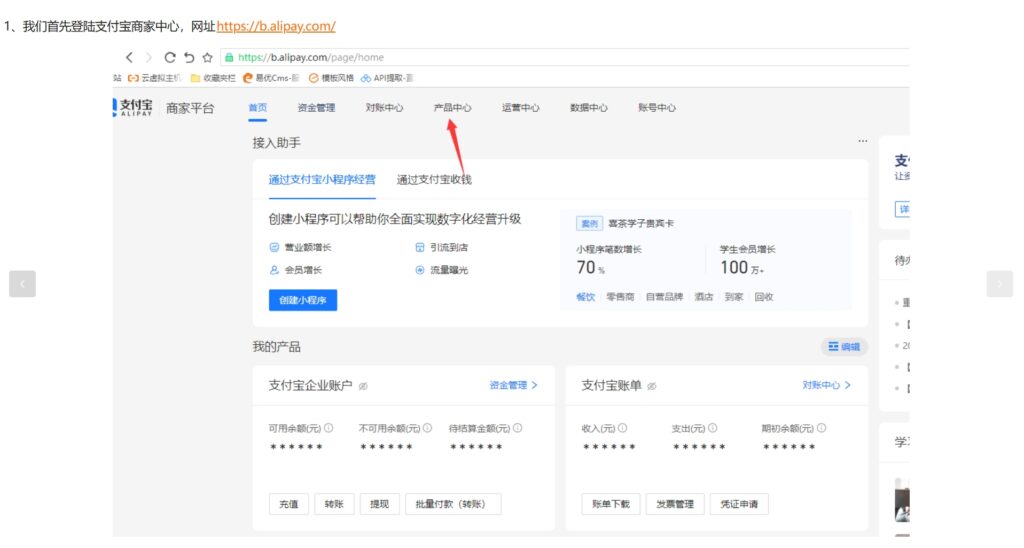
Task: Click the browser back arrow
Action: coord(129,57)
